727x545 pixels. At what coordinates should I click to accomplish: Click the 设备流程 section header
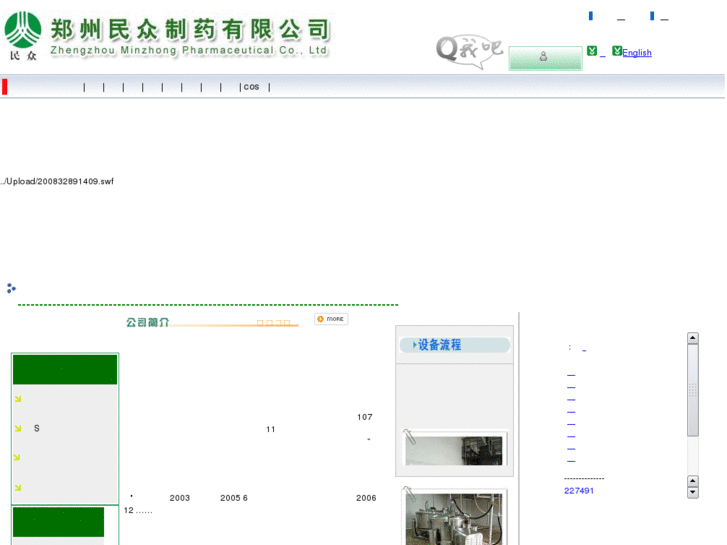(x=454, y=345)
